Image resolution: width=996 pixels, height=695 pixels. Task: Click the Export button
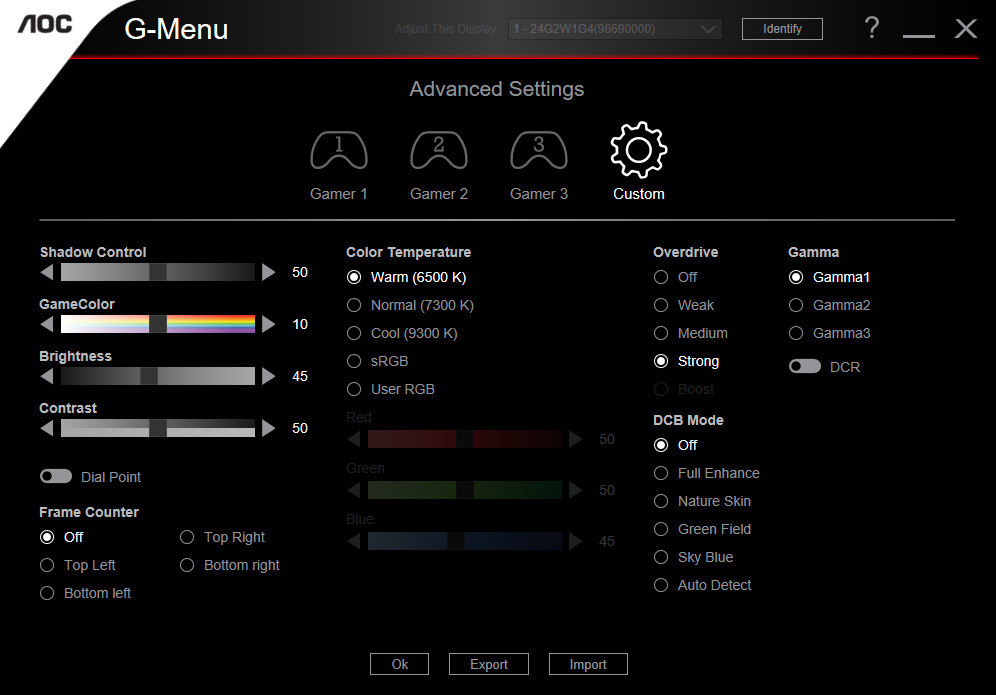click(488, 664)
